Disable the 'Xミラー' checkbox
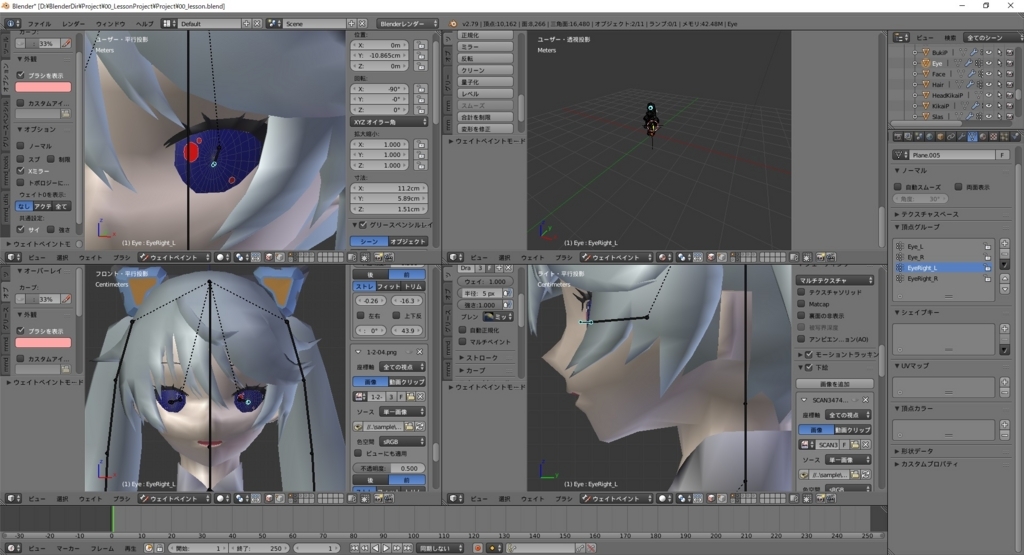Image resolution: width=1024 pixels, height=555 pixels. pyautogui.click(x=21, y=170)
